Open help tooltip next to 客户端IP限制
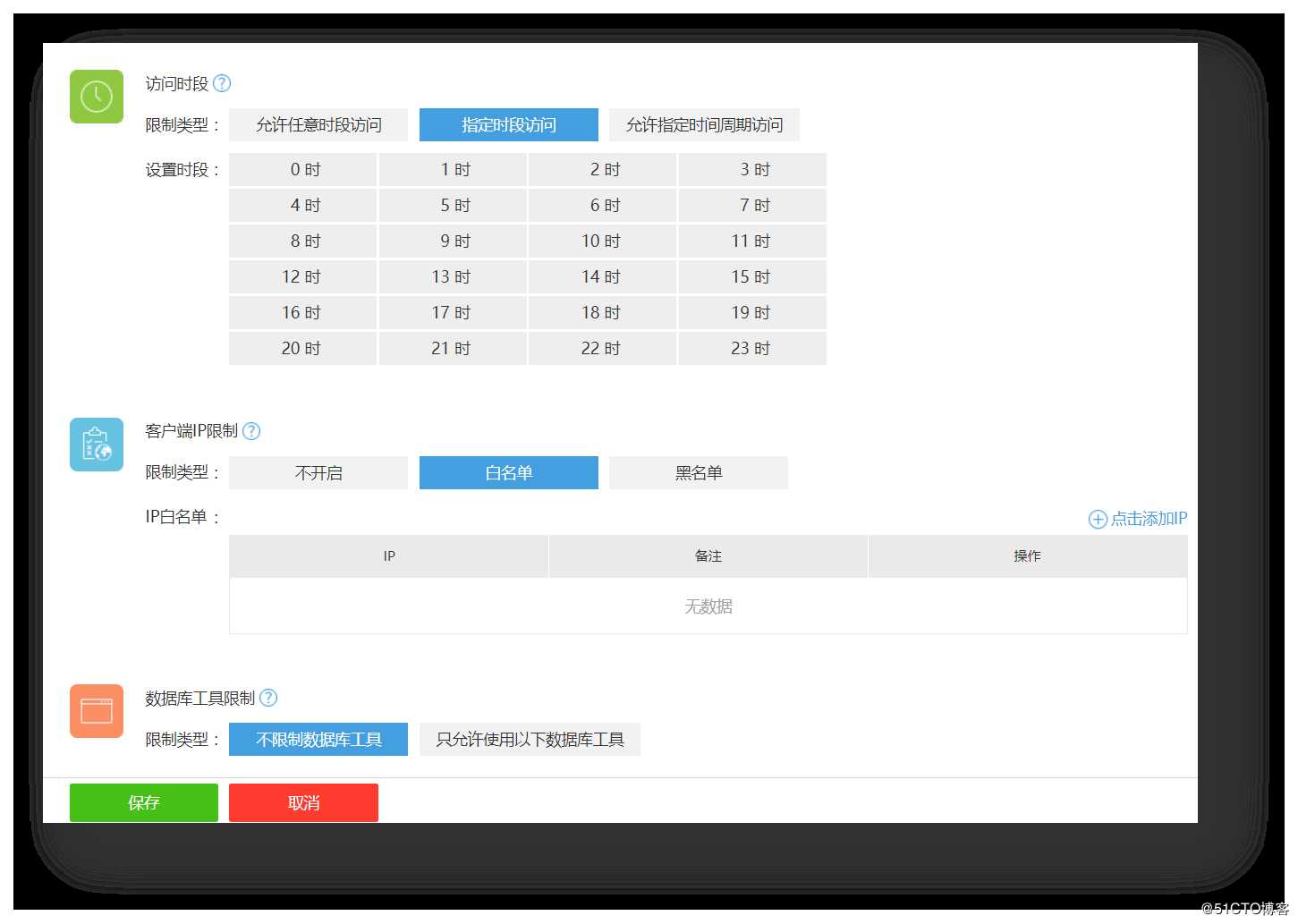The width and height of the screenshot is (1298, 924). click(251, 431)
